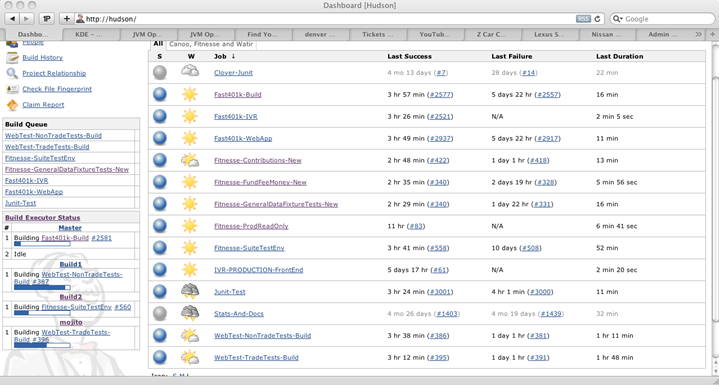
Task: Click blue status ball for Fitnesse-FundFeeMoney-New
Action: pyautogui.click(x=160, y=182)
